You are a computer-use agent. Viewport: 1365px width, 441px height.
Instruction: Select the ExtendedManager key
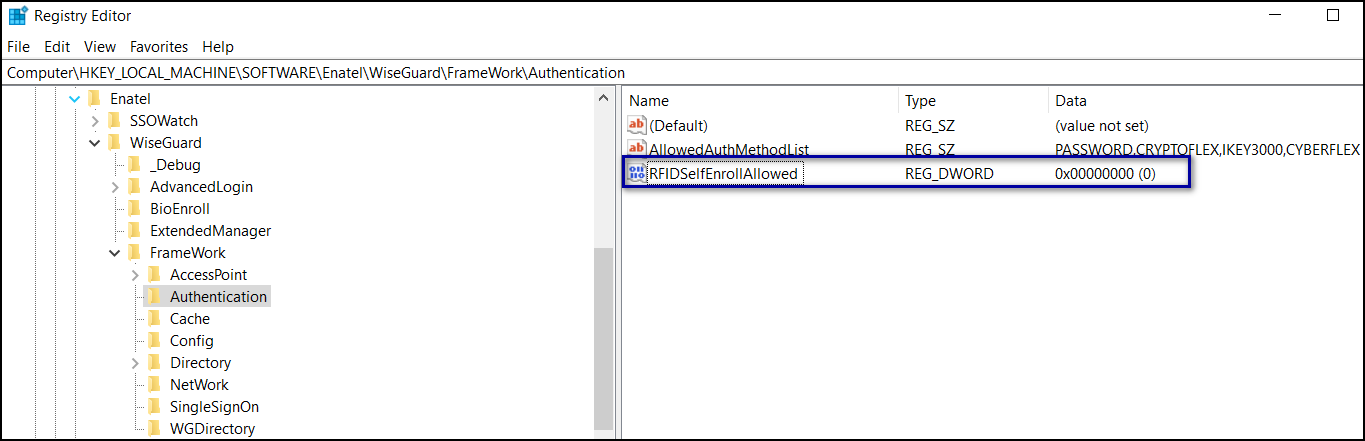click(x=210, y=231)
